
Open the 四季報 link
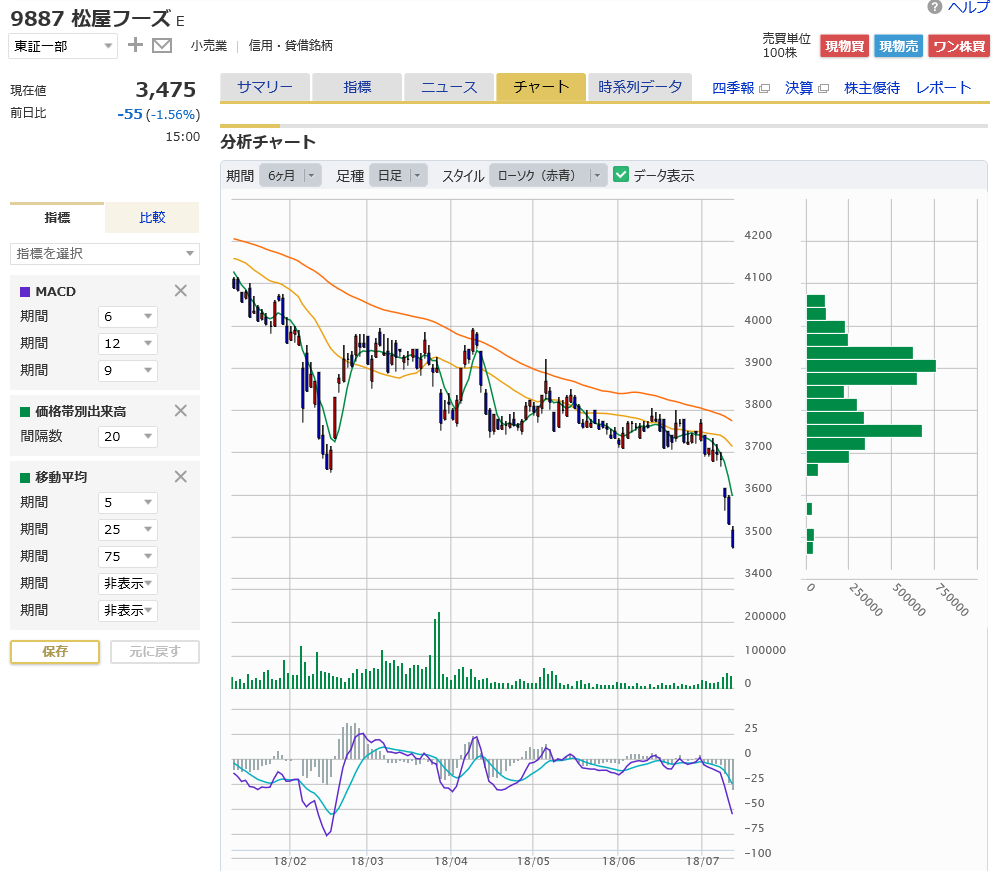point(733,88)
